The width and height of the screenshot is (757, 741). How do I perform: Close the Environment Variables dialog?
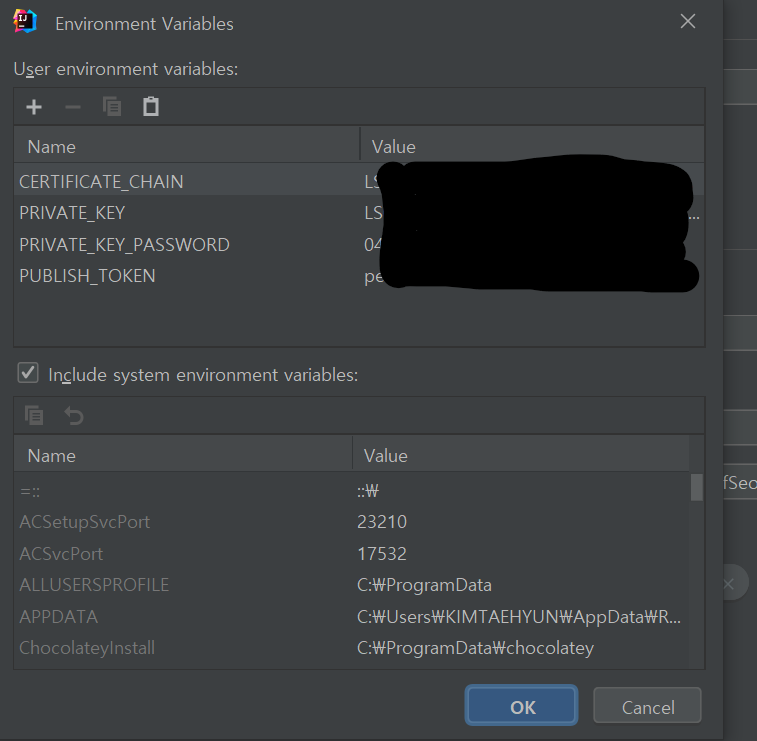[x=687, y=21]
